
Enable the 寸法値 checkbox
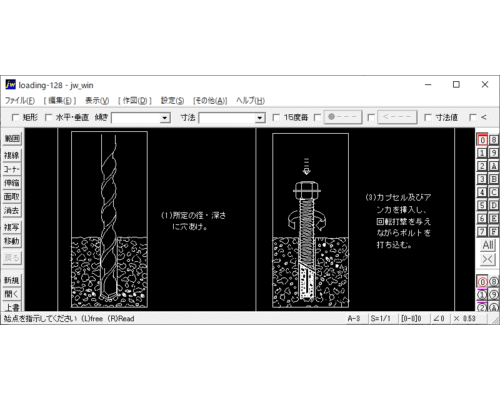pos(427,117)
